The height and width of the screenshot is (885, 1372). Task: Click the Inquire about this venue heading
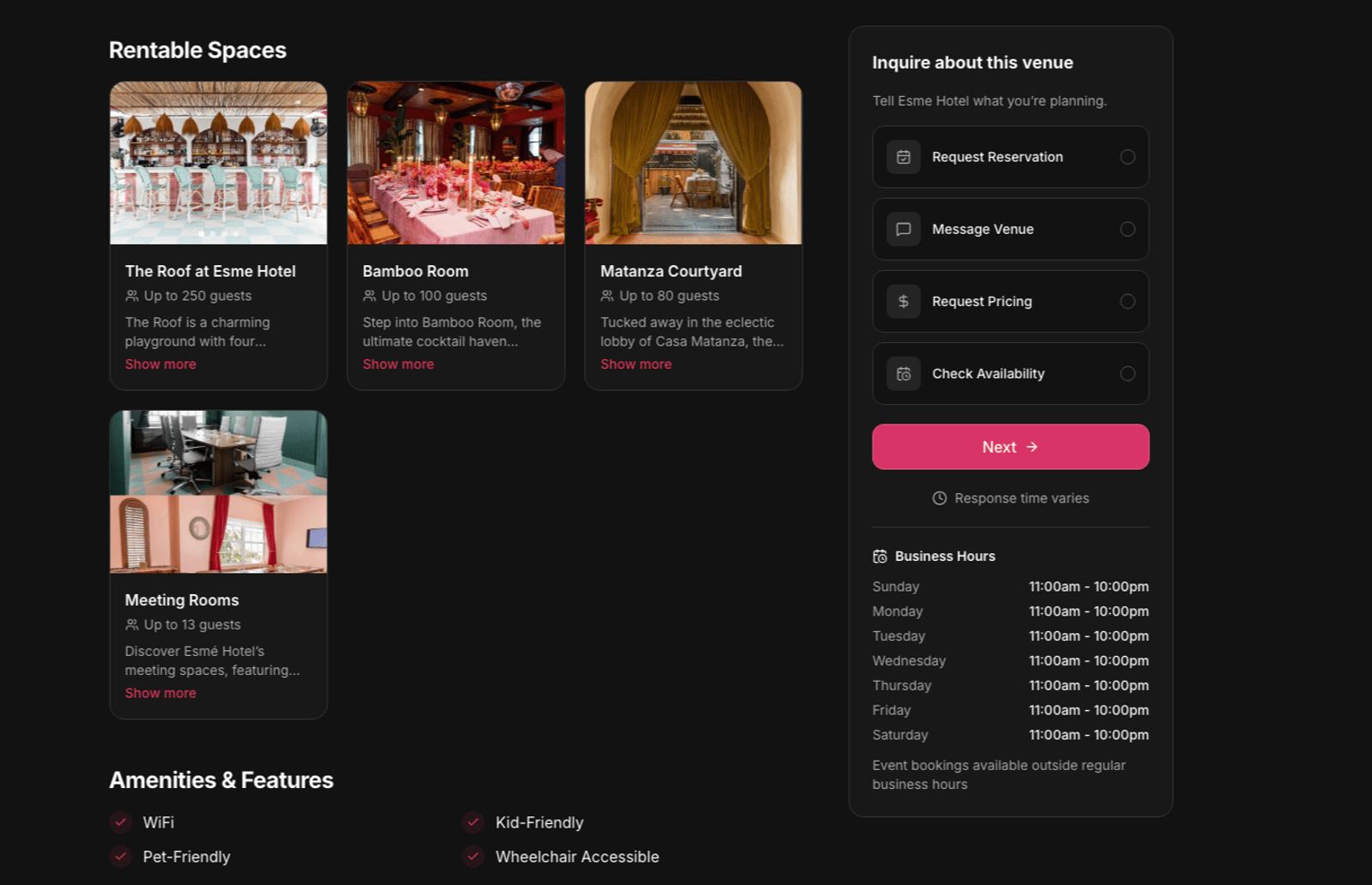(972, 63)
